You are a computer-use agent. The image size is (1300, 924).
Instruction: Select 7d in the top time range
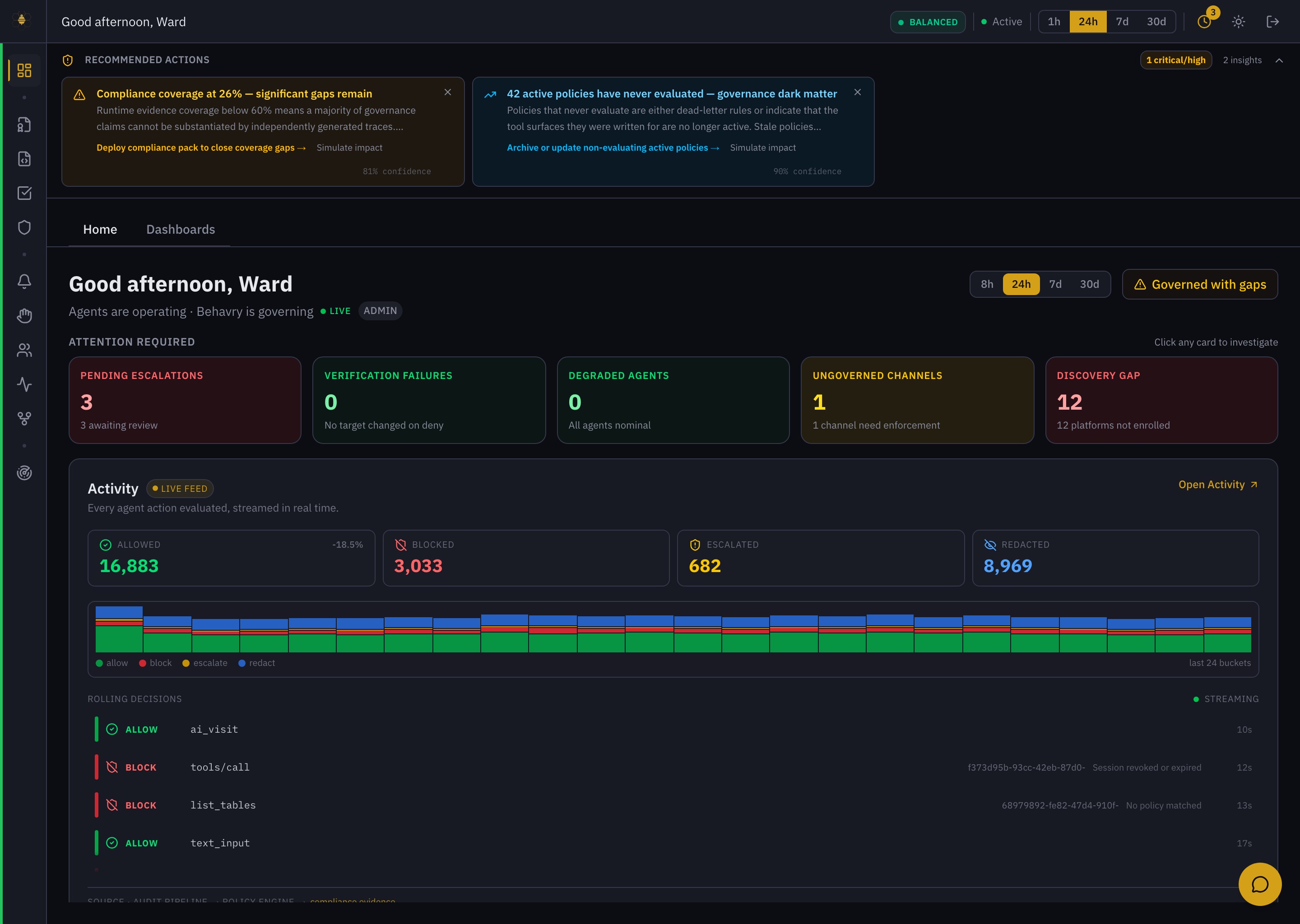pos(1122,22)
